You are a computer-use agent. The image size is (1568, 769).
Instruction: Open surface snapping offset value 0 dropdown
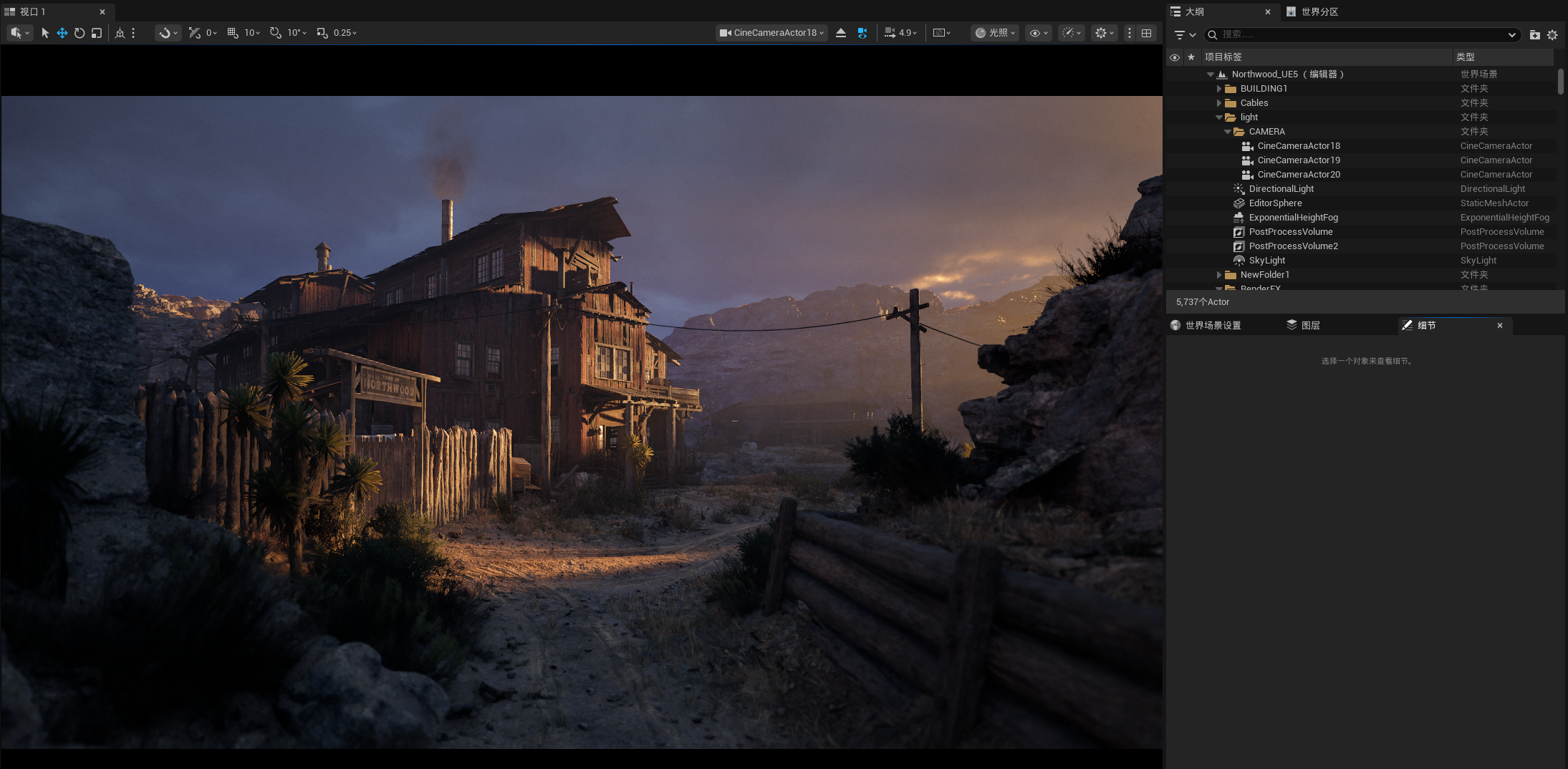[x=211, y=33]
